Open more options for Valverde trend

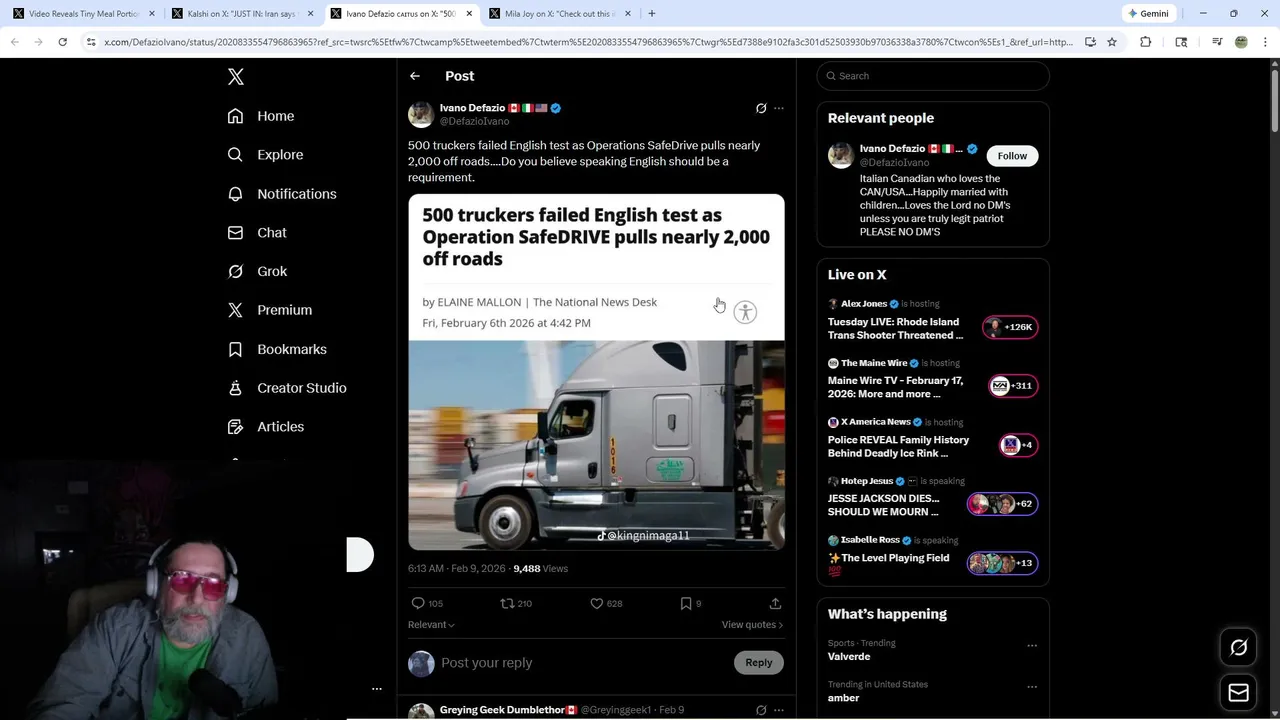[x=1032, y=645]
